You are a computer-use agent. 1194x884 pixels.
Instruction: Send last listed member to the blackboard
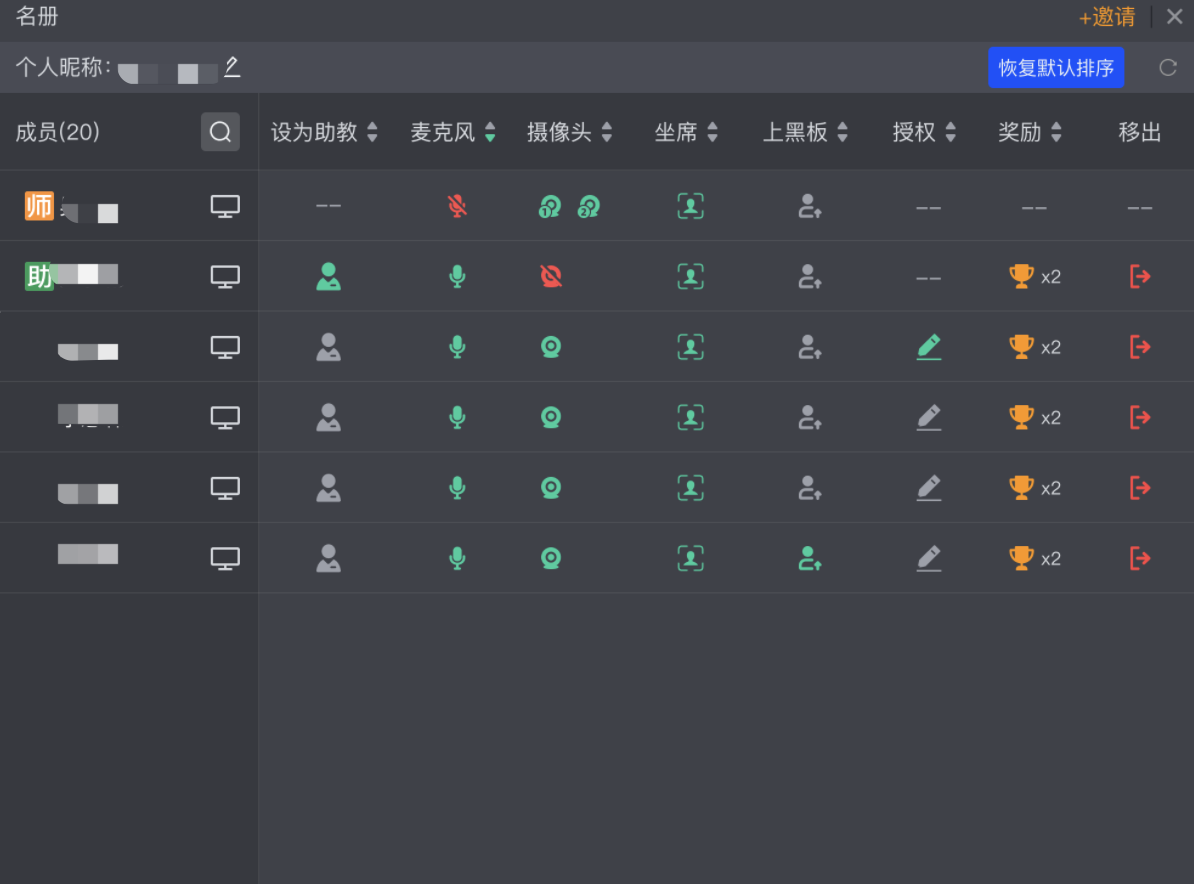[x=810, y=558]
